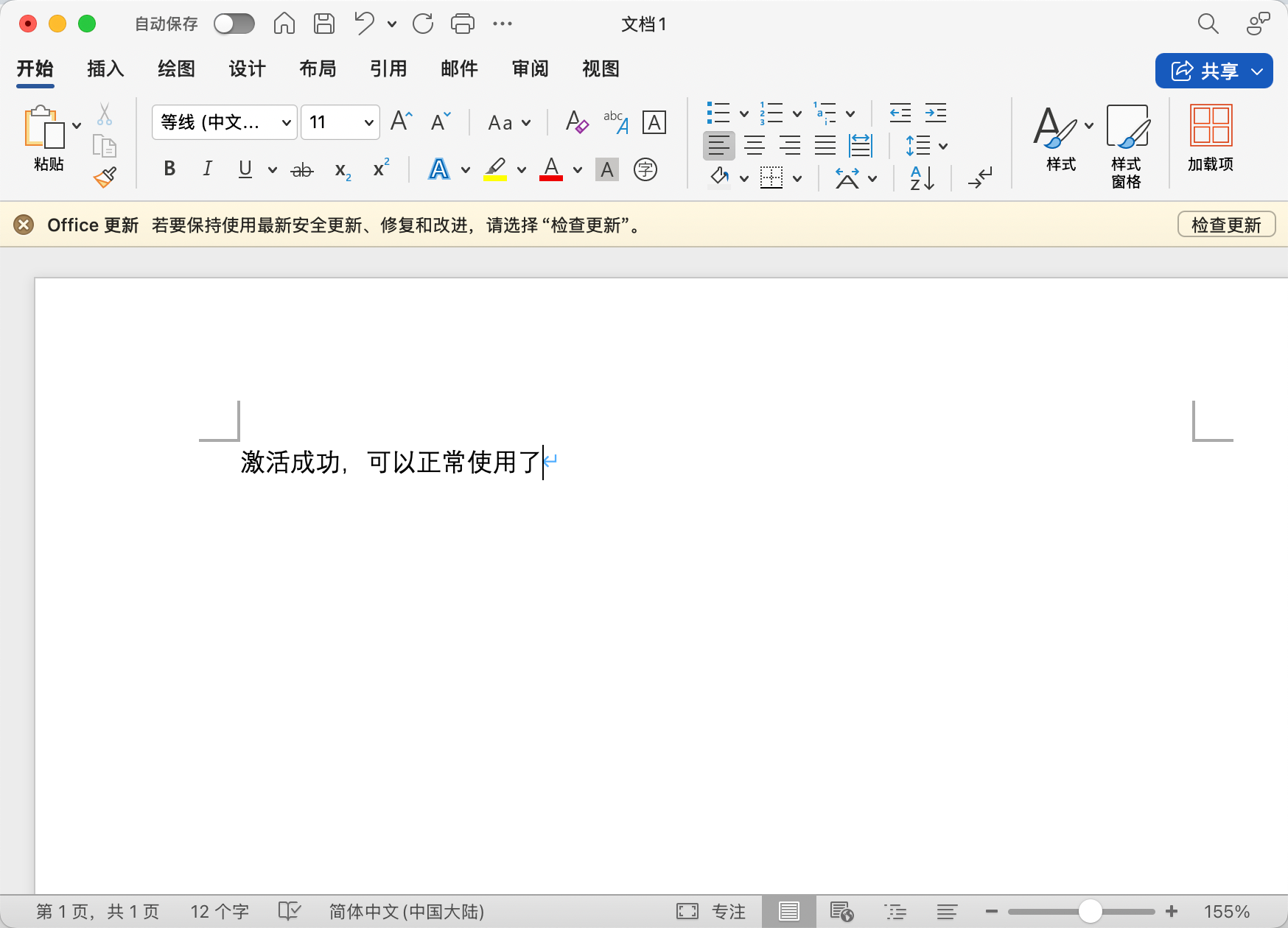Toggle the AutoSave switch
1288x928 pixels.
234,24
